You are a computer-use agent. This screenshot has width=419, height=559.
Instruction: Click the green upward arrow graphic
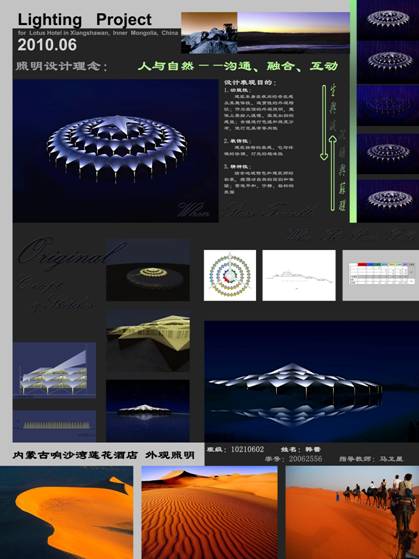[332, 173]
